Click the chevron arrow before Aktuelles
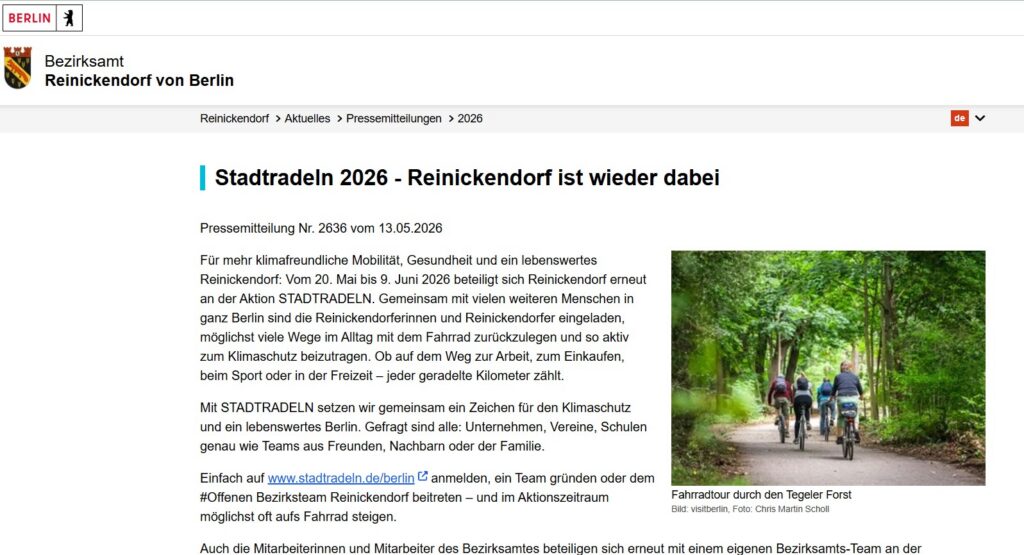Image resolution: width=1024 pixels, height=555 pixels. point(278,118)
